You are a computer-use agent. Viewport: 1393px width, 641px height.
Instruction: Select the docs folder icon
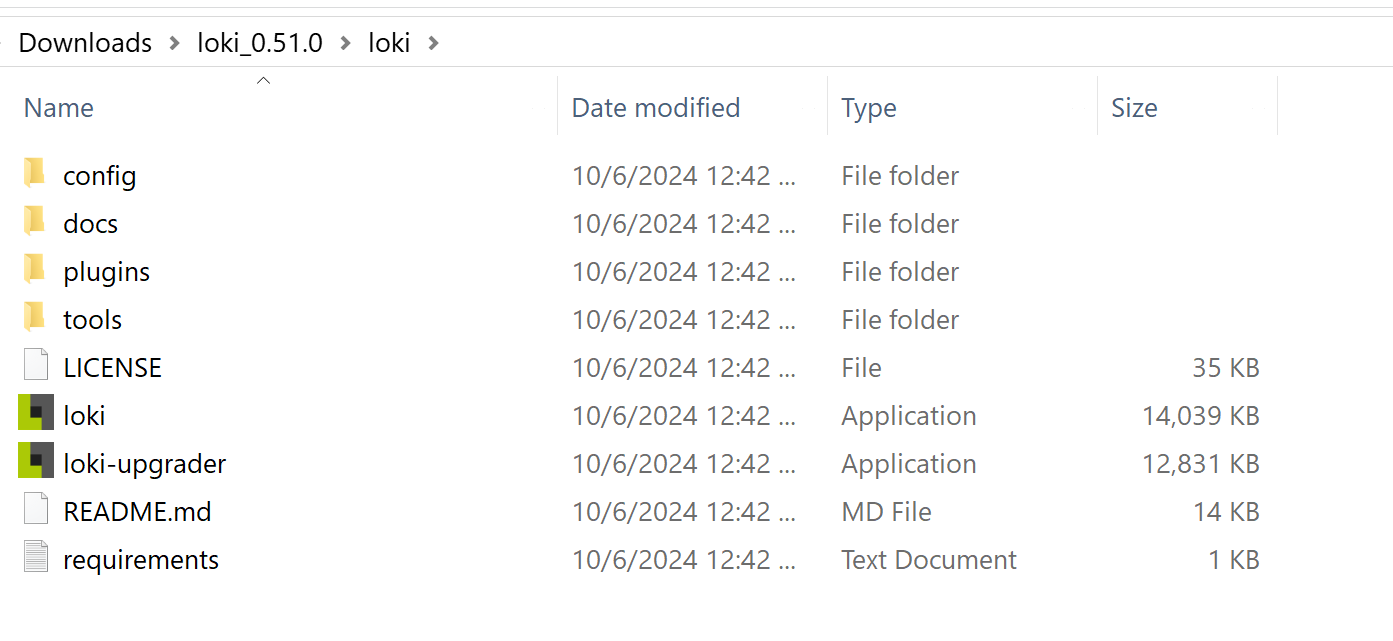point(35,222)
